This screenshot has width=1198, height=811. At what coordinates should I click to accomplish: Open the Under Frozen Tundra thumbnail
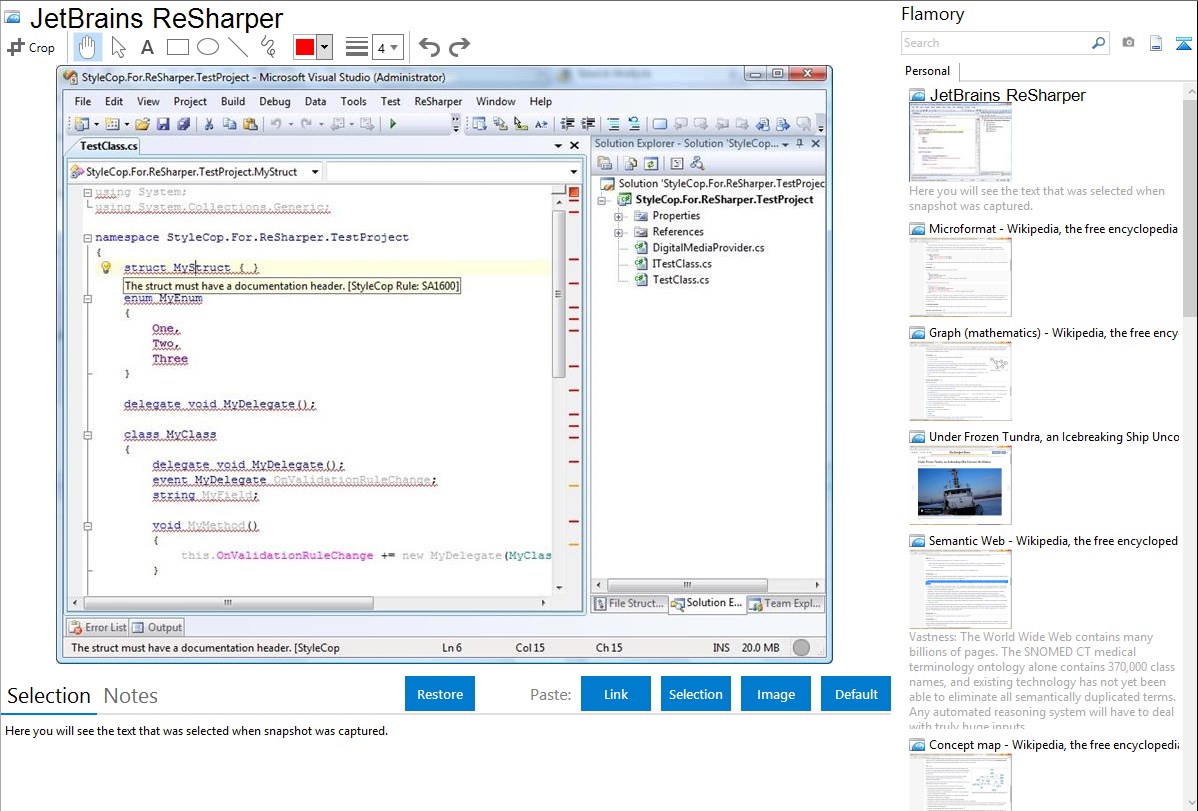[x=960, y=485]
